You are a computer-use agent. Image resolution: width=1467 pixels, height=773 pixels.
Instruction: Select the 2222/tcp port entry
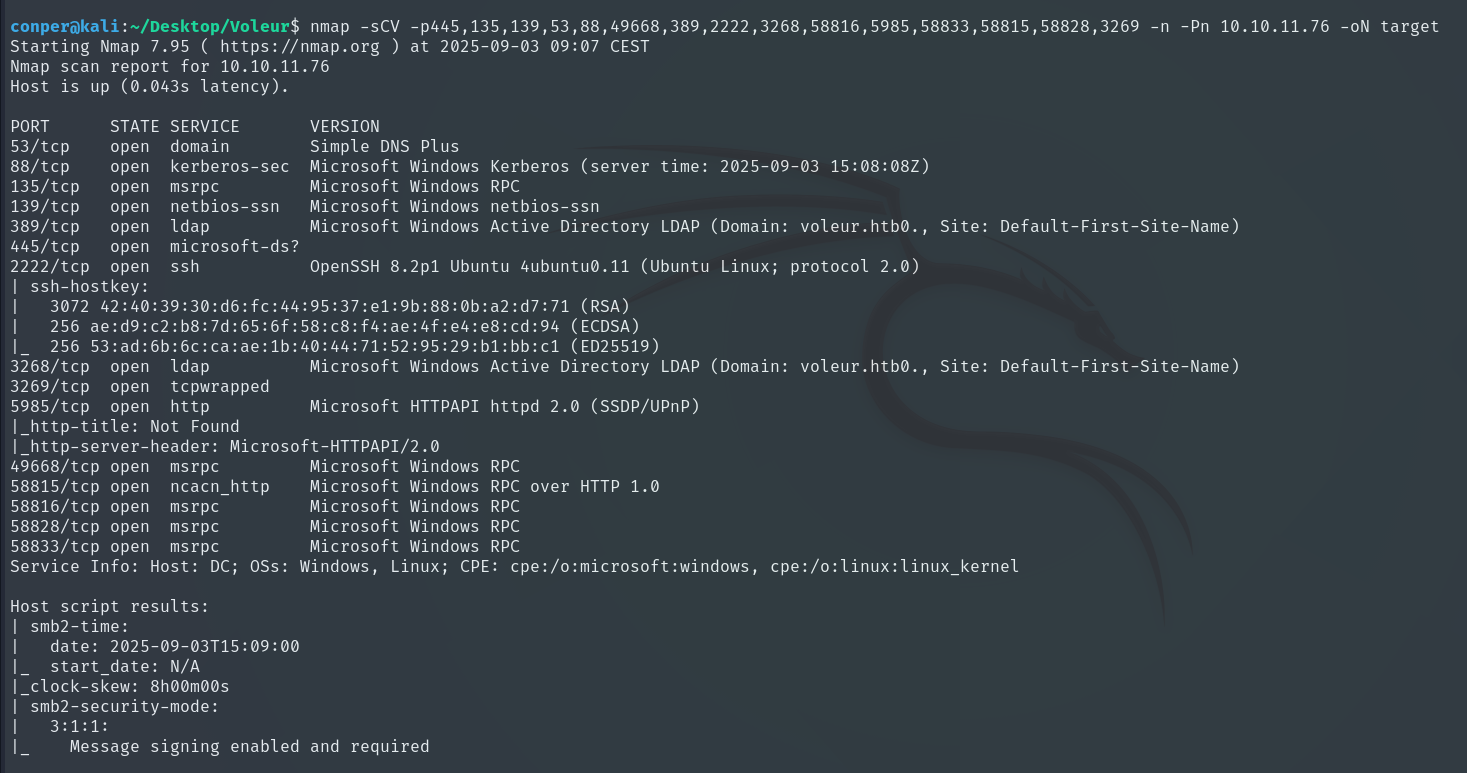pos(50,266)
